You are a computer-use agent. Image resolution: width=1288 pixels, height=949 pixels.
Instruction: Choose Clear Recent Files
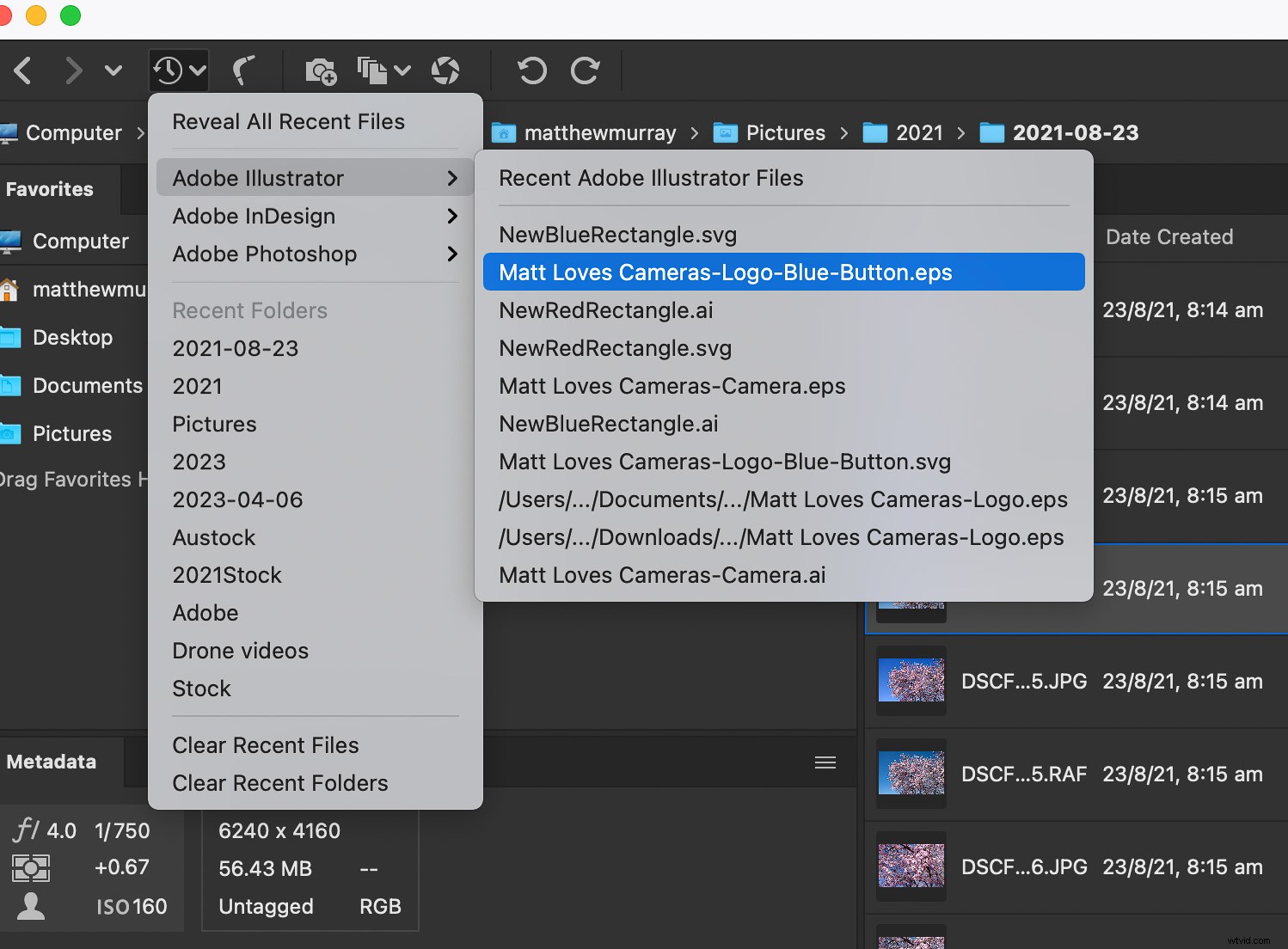pyautogui.click(x=265, y=745)
